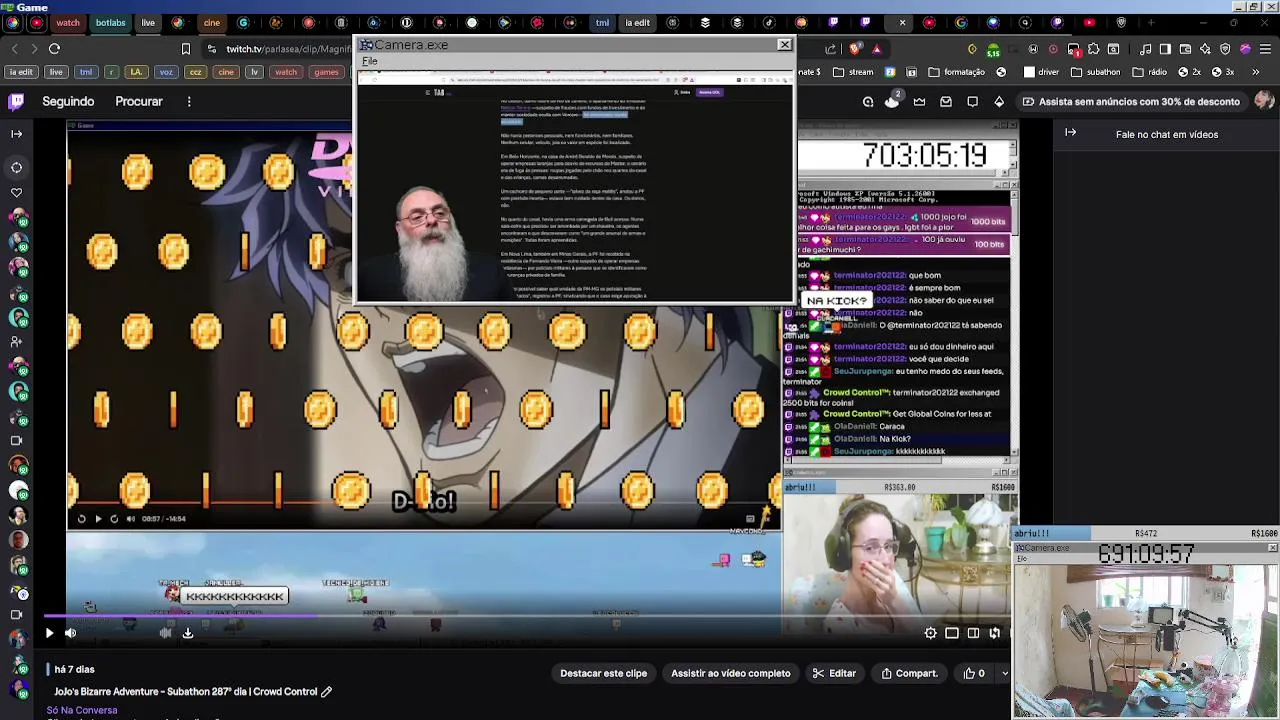Image resolution: width=1280 pixels, height=720 pixels.
Task: Open the browser extensions puzzle icon
Action: (x=1092, y=48)
